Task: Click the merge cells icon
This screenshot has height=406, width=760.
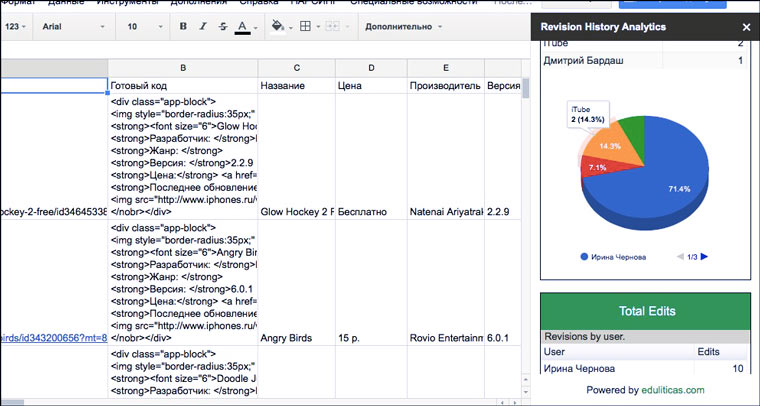Action: [x=334, y=26]
